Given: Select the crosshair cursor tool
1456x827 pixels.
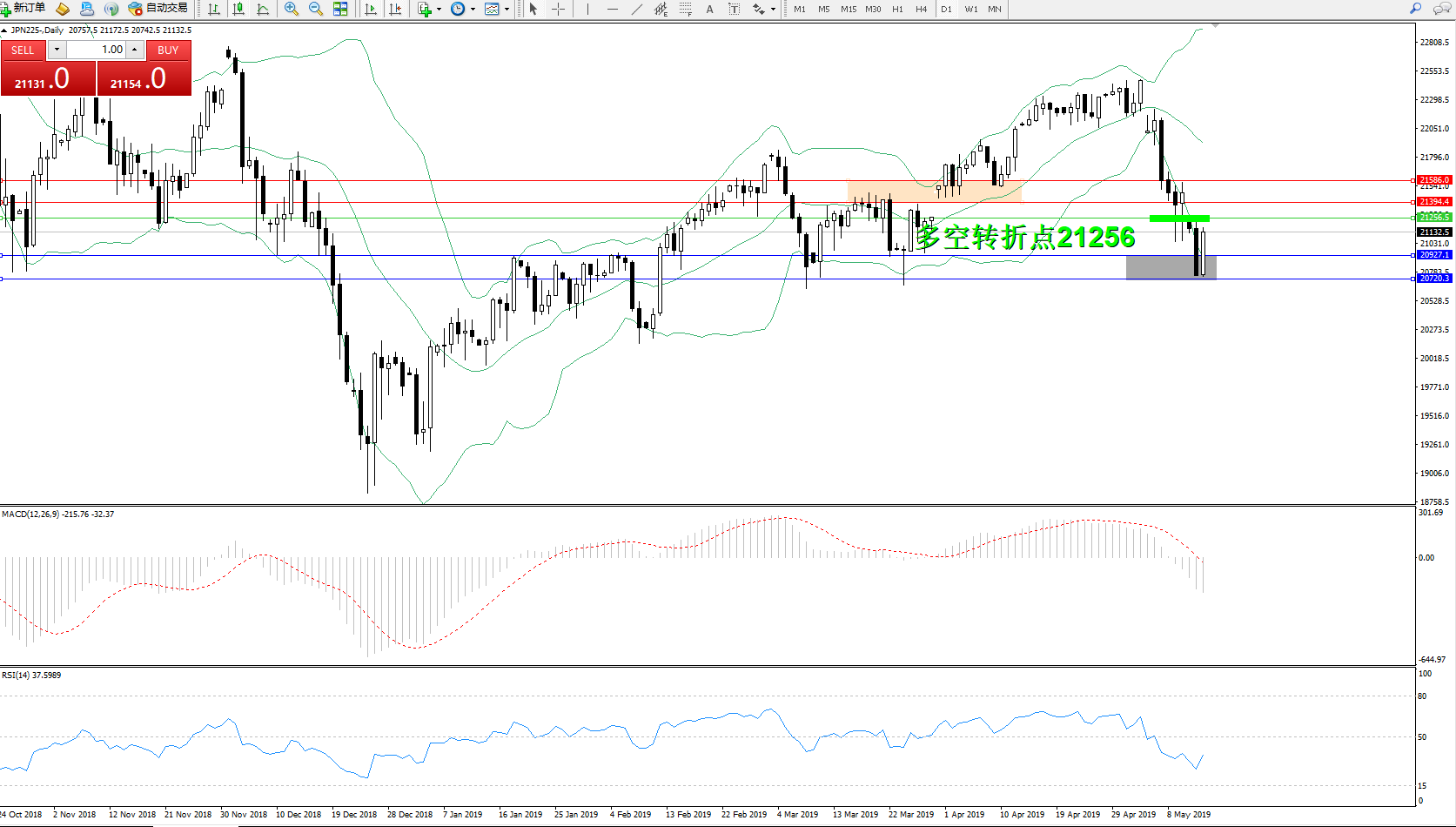Looking at the screenshot, I should tap(559, 9).
